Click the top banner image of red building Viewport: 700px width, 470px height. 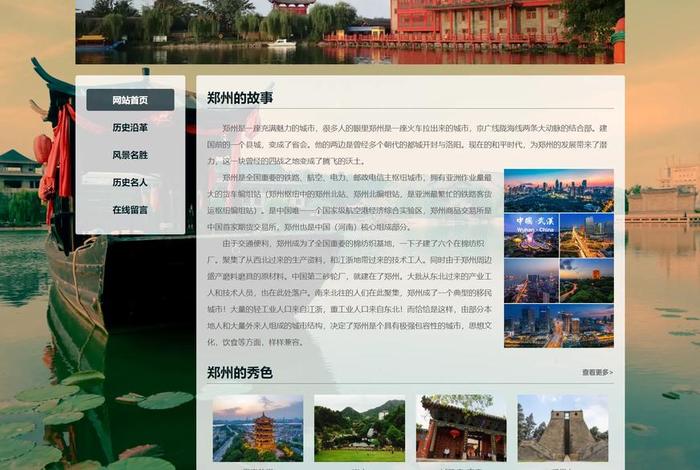pos(350,32)
